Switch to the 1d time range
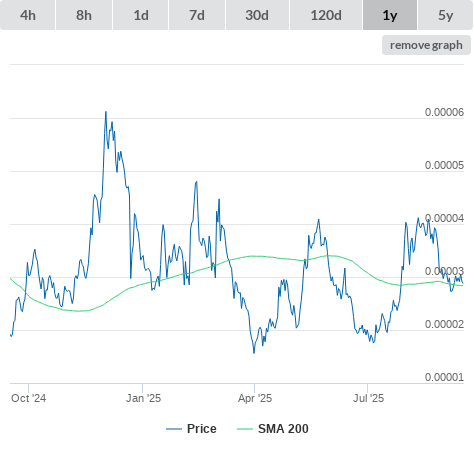This screenshot has height=455, width=474. click(141, 15)
